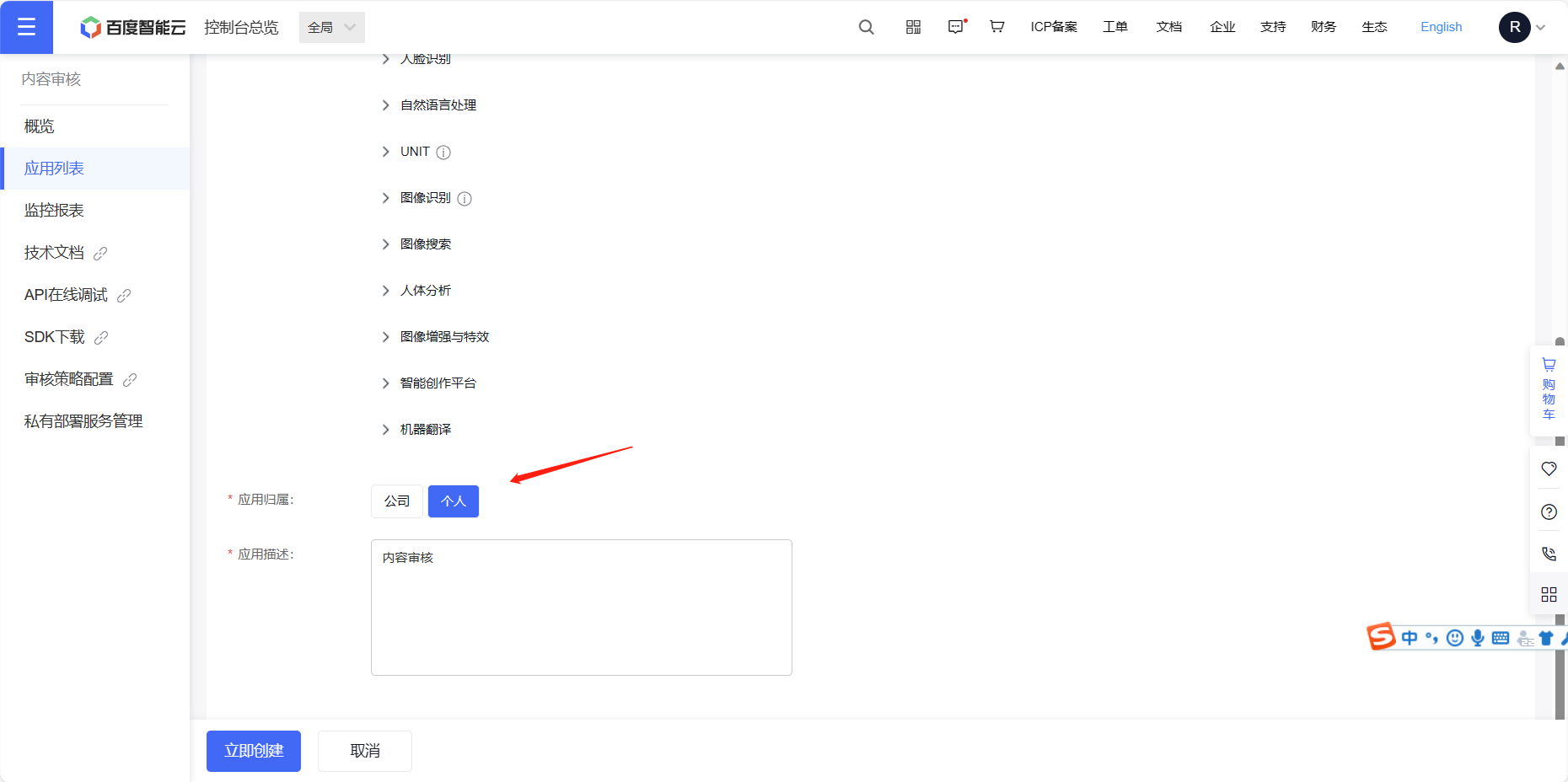Open the ICP备案 header link
The width and height of the screenshot is (1568, 782).
click(1054, 27)
